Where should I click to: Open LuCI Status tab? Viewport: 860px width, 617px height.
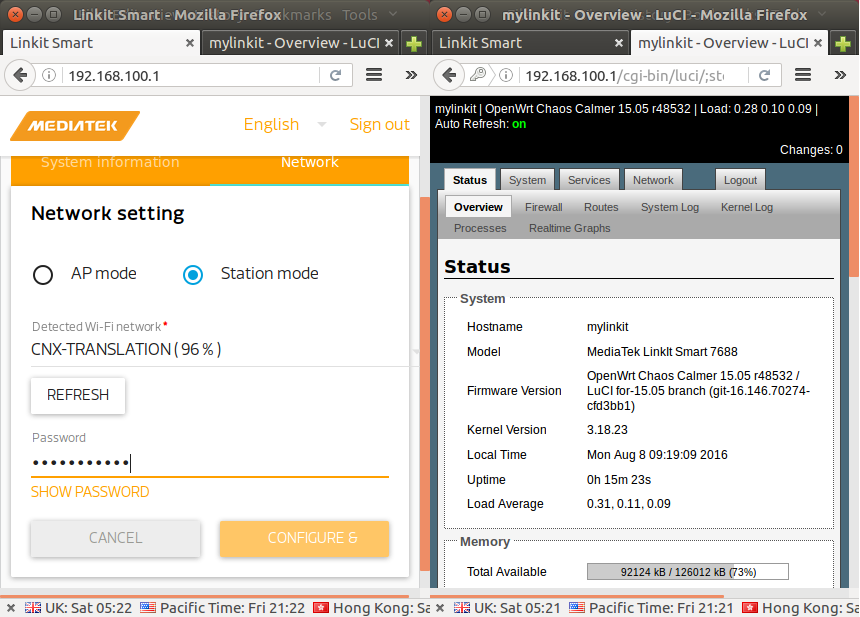coord(470,180)
